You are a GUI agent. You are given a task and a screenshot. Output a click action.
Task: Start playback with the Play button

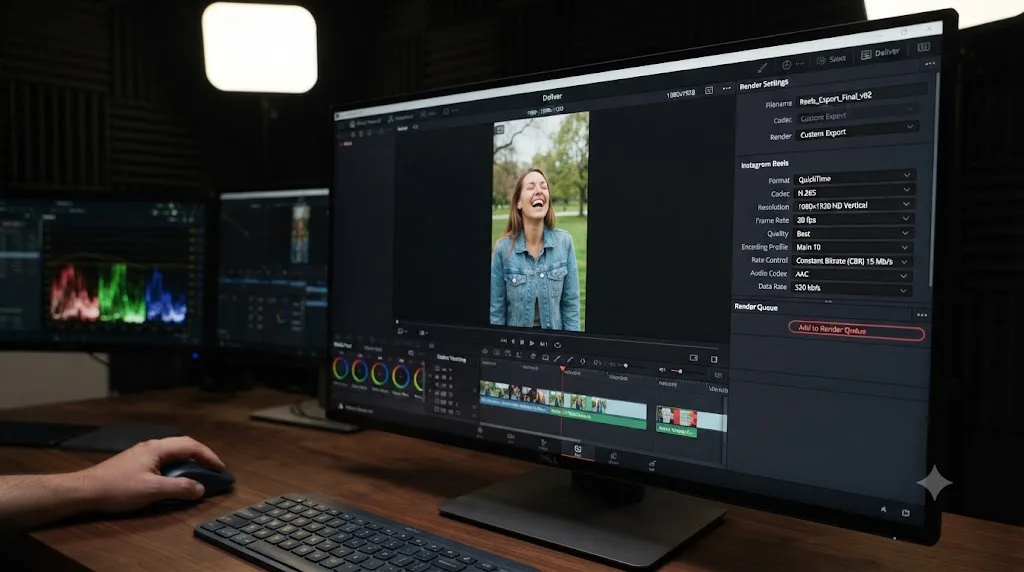click(x=532, y=343)
